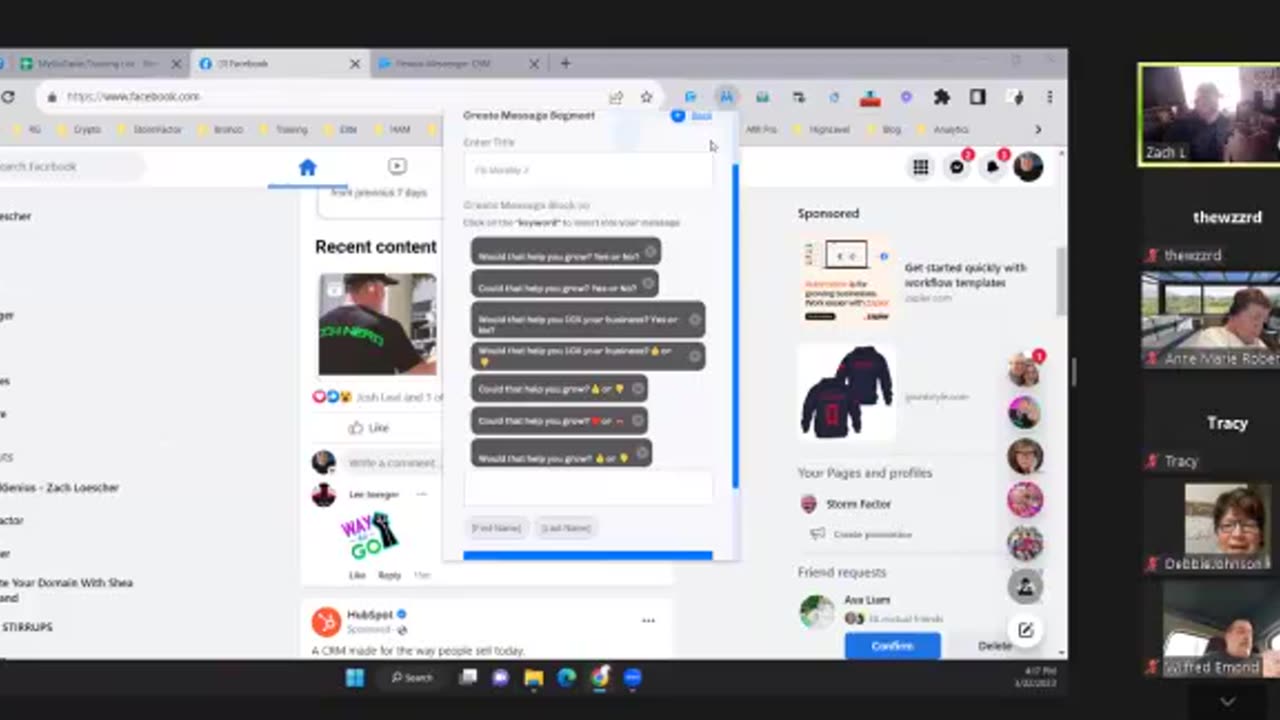Open the Crypto bookmarks folder
1280x720 pixels.
pos(80,130)
